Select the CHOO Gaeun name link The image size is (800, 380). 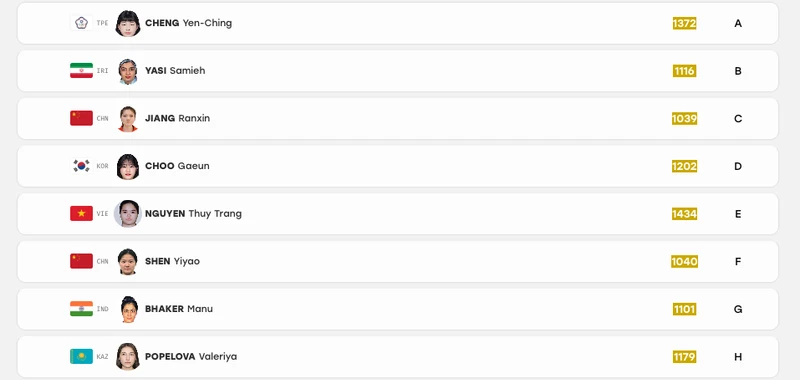pos(177,166)
